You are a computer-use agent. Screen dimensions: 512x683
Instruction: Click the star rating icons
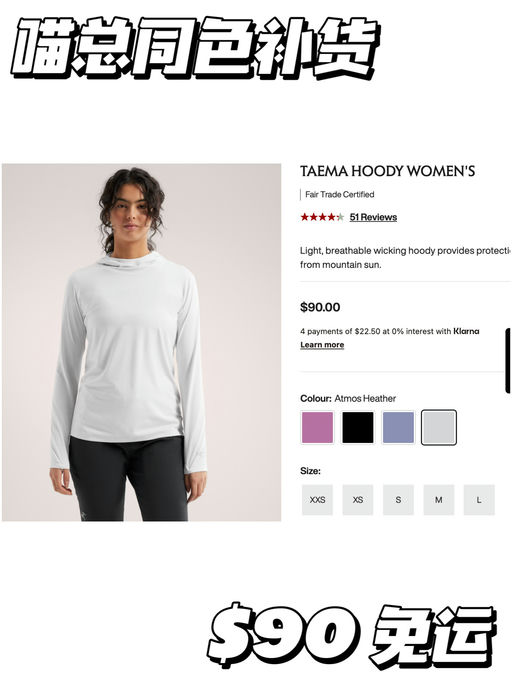tap(322, 217)
